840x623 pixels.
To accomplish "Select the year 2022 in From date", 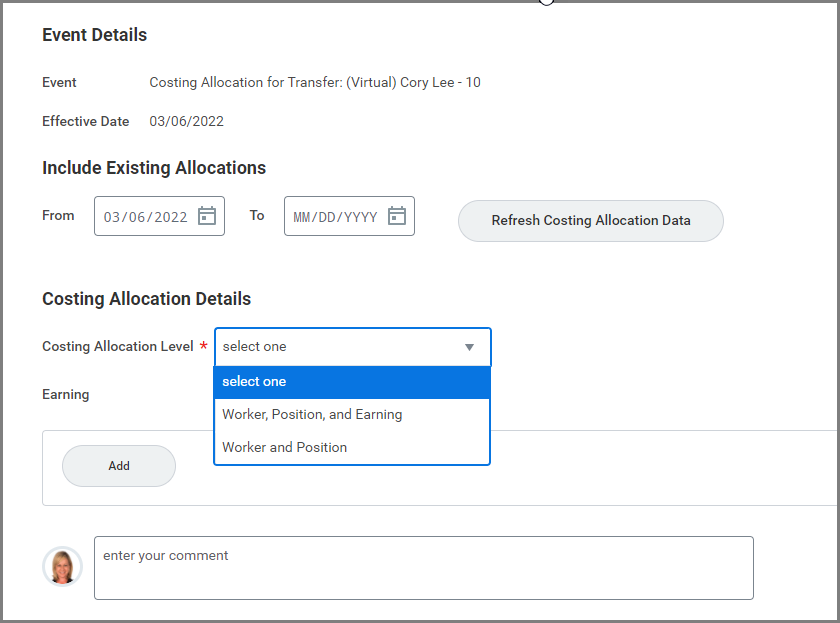I will pyautogui.click(x=170, y=217).
